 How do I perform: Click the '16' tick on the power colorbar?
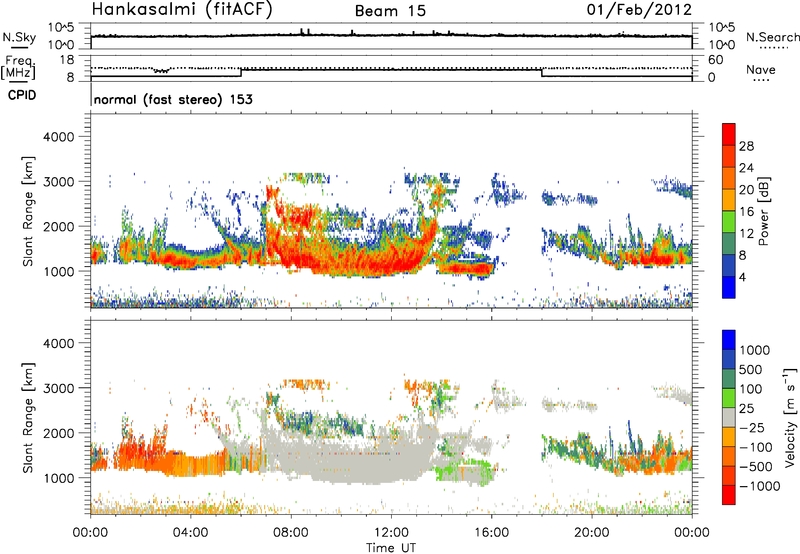746,212
